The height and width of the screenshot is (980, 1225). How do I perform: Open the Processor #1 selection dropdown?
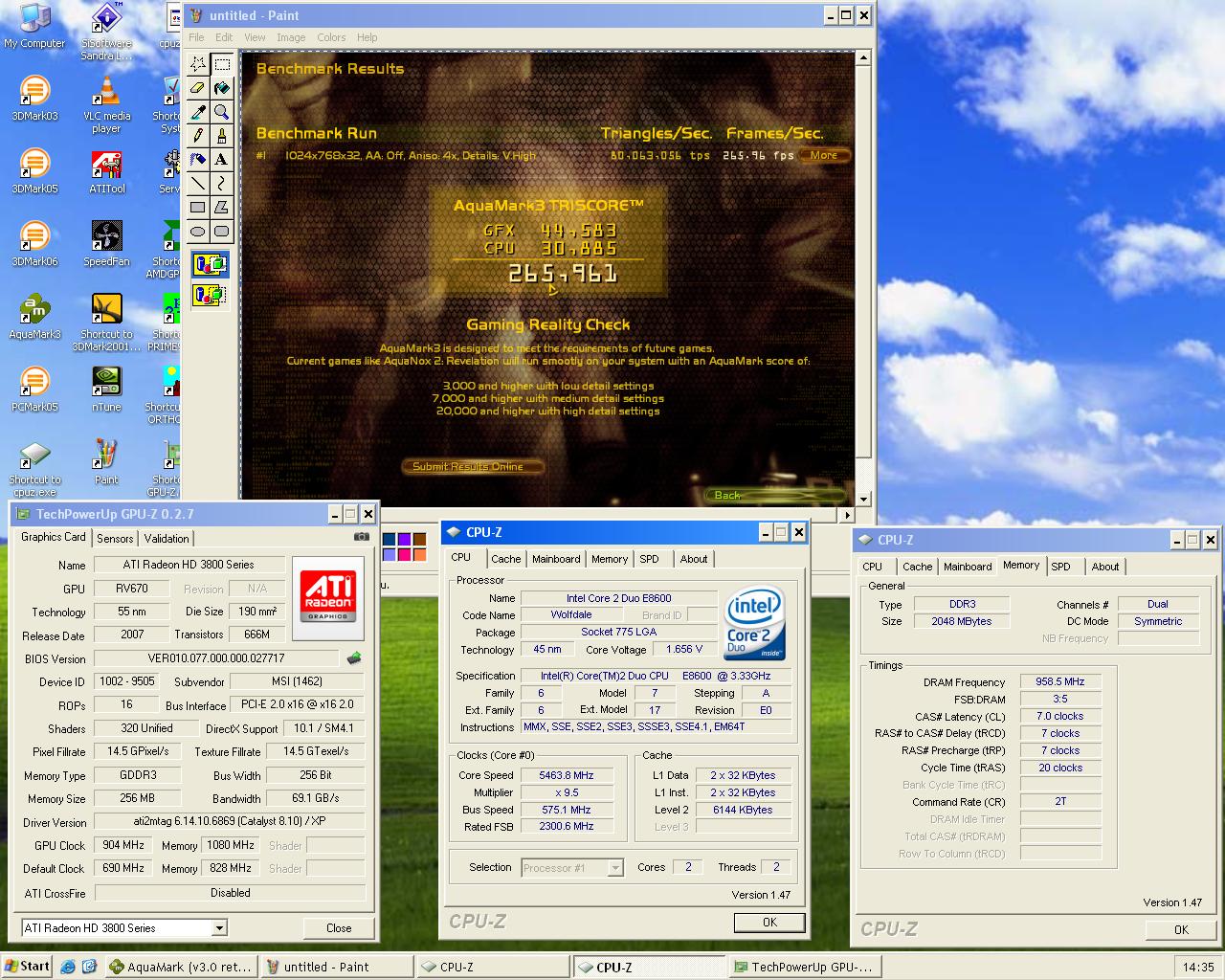click(x=615, y=868)
